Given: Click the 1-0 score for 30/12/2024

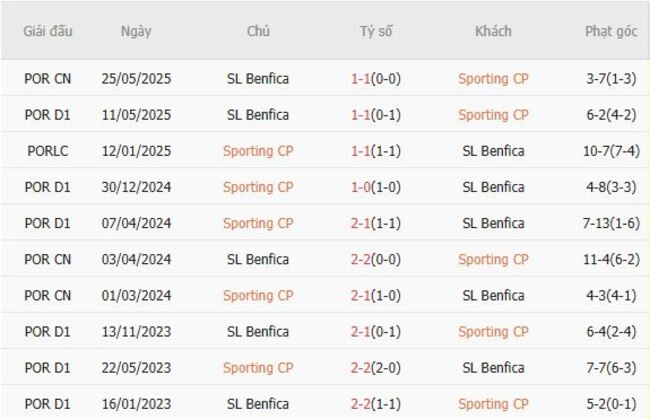Looking at the screenshot, I should 376,187.
